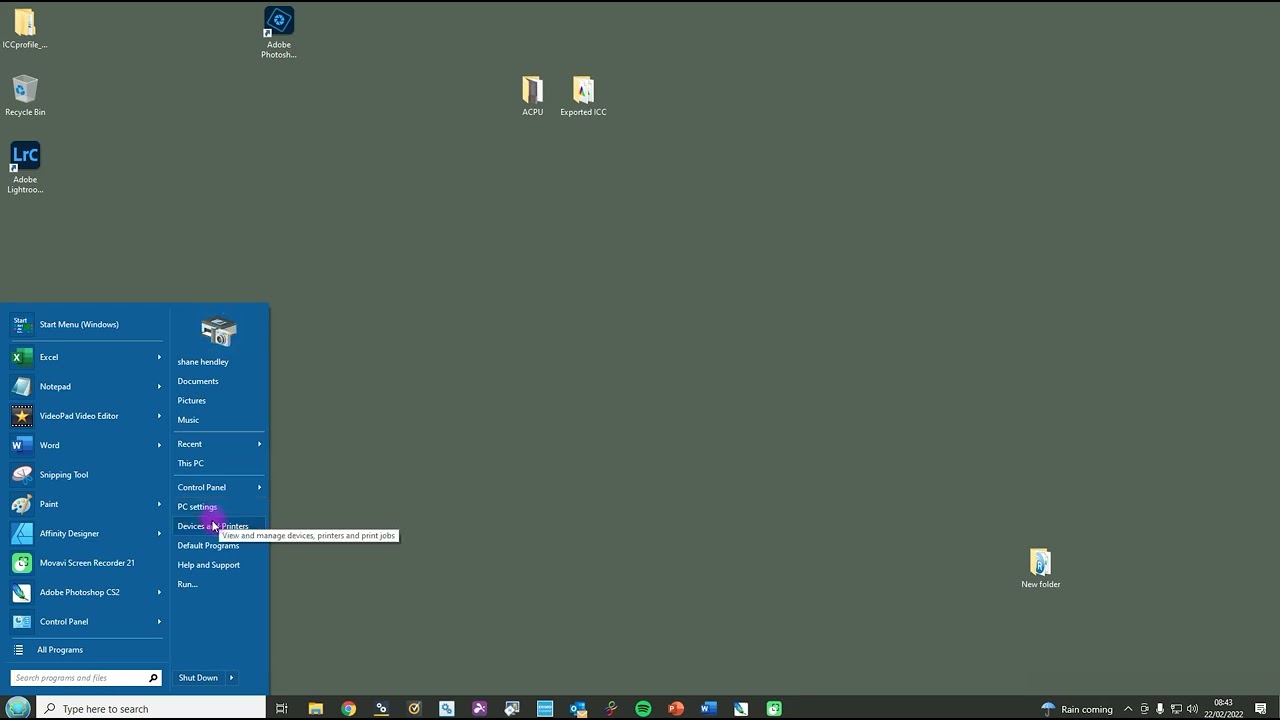Open Spotify from the taskbar

click(643, 709)
